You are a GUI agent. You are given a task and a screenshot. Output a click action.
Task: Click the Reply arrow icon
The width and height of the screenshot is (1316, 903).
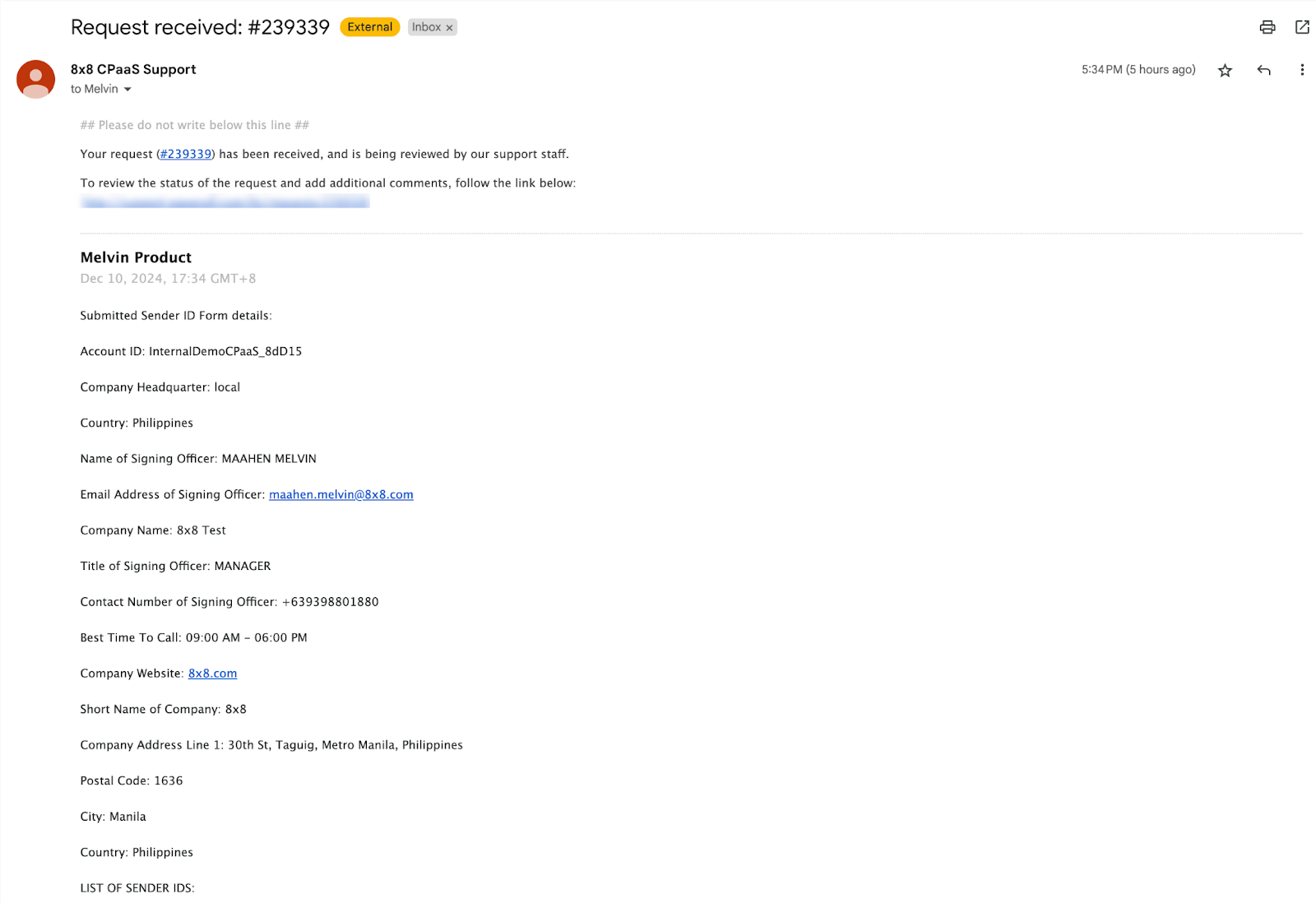click(x=1263, y=71)
